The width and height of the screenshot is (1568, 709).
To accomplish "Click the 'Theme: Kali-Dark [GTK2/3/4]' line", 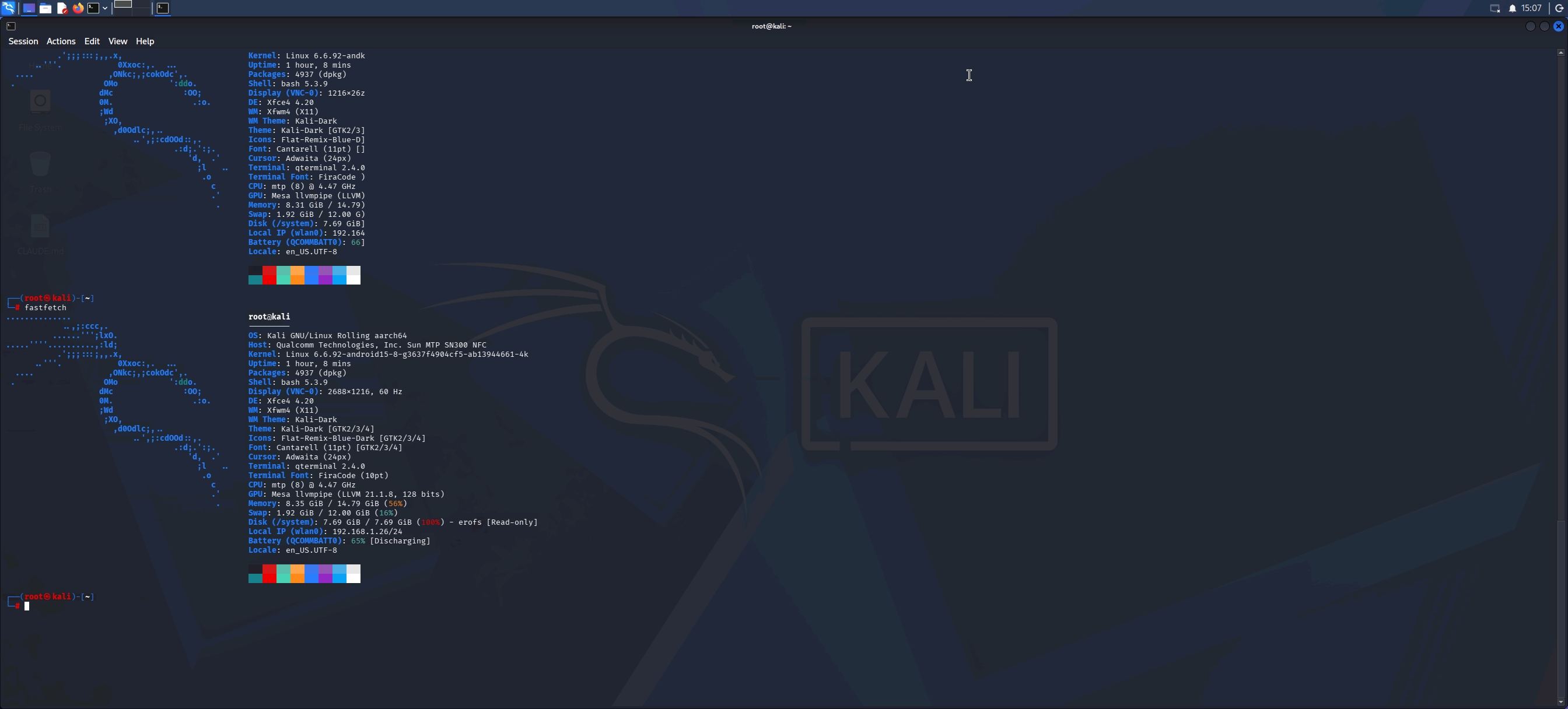I will tap(311, 429).
